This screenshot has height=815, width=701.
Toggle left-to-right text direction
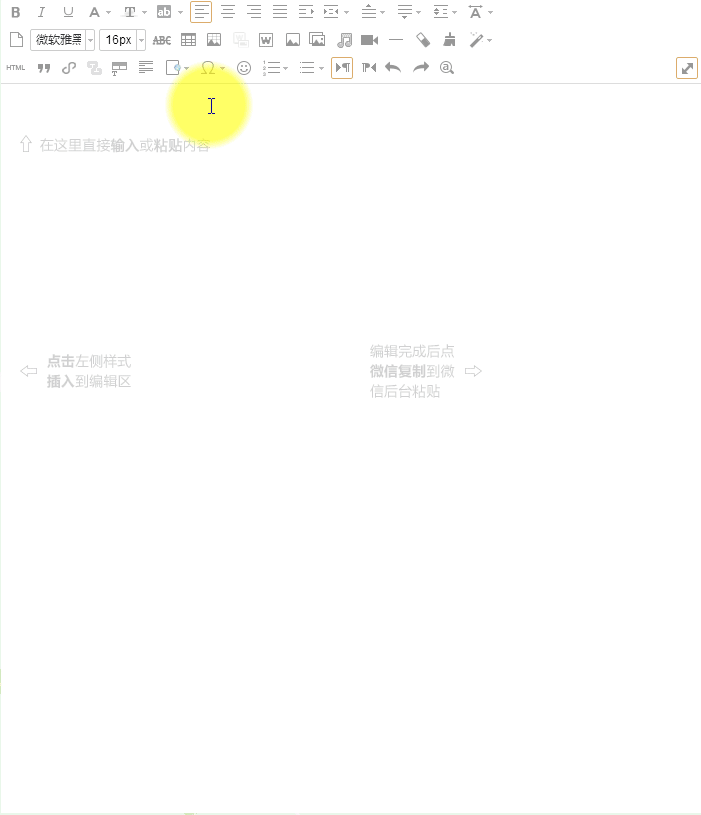click(x=342, y=68)
